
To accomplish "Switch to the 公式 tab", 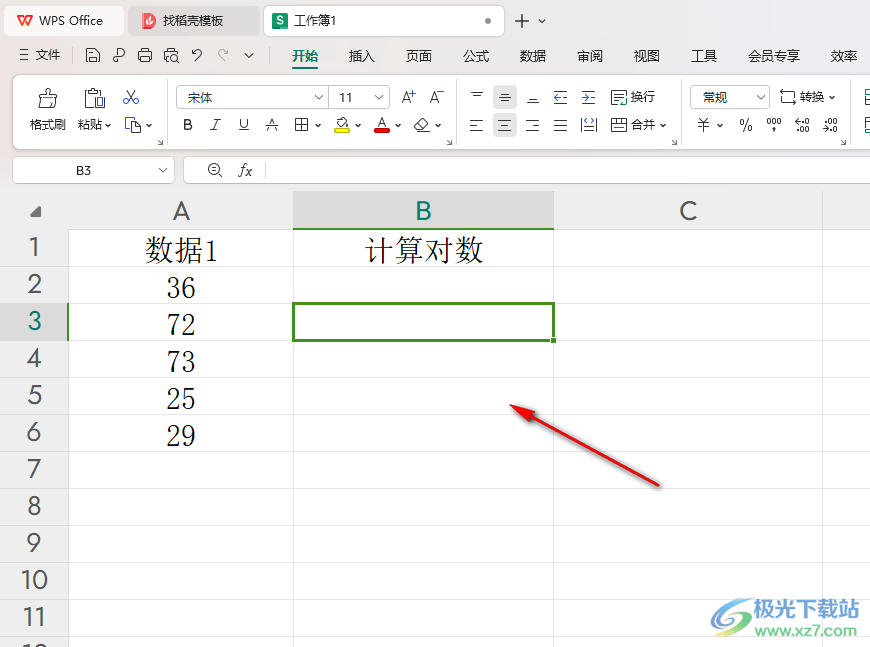I will [x=476, y=55].
